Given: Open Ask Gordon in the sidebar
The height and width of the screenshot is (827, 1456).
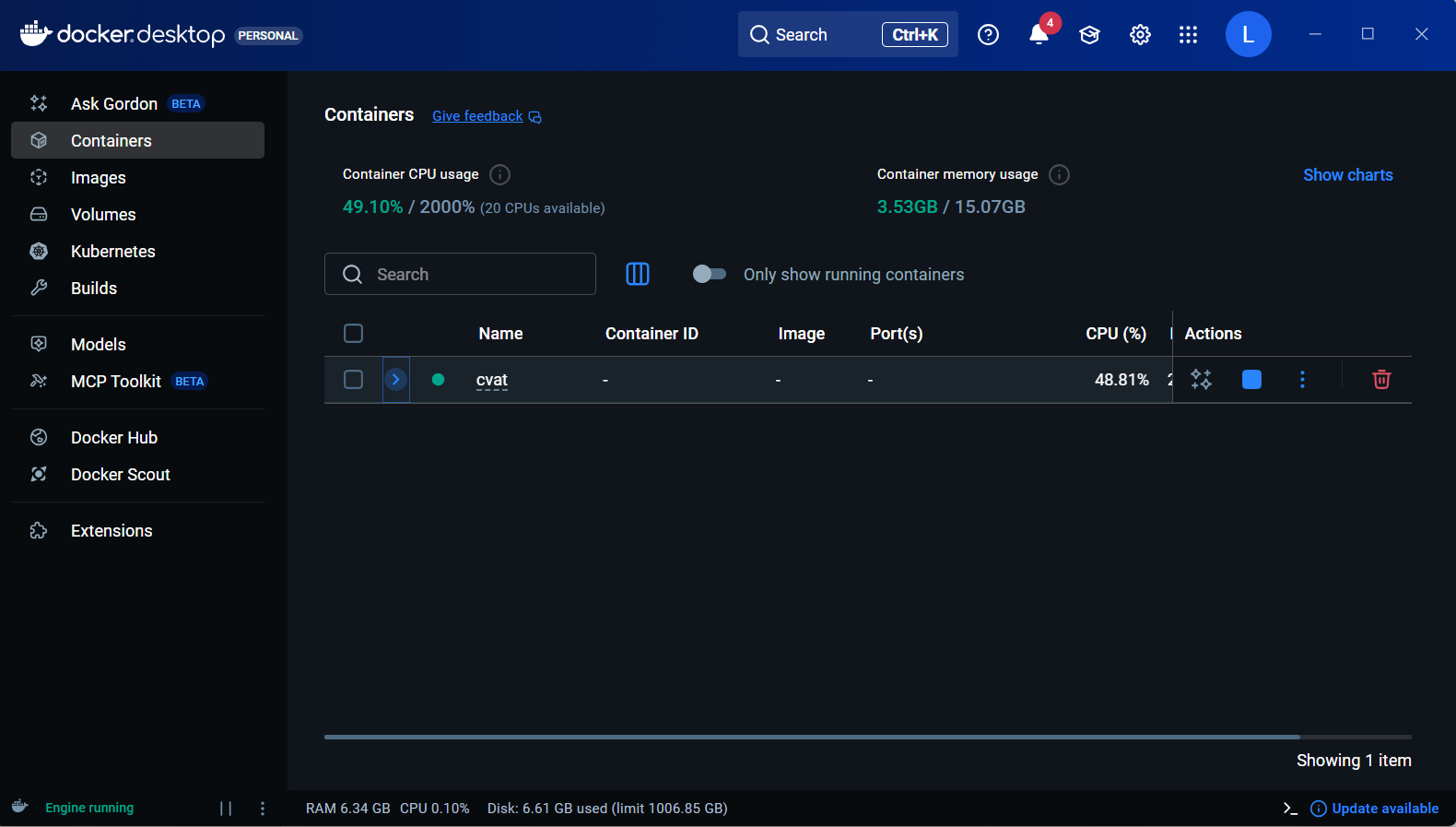Looking at the screenshot, I should tap(137, 103).
